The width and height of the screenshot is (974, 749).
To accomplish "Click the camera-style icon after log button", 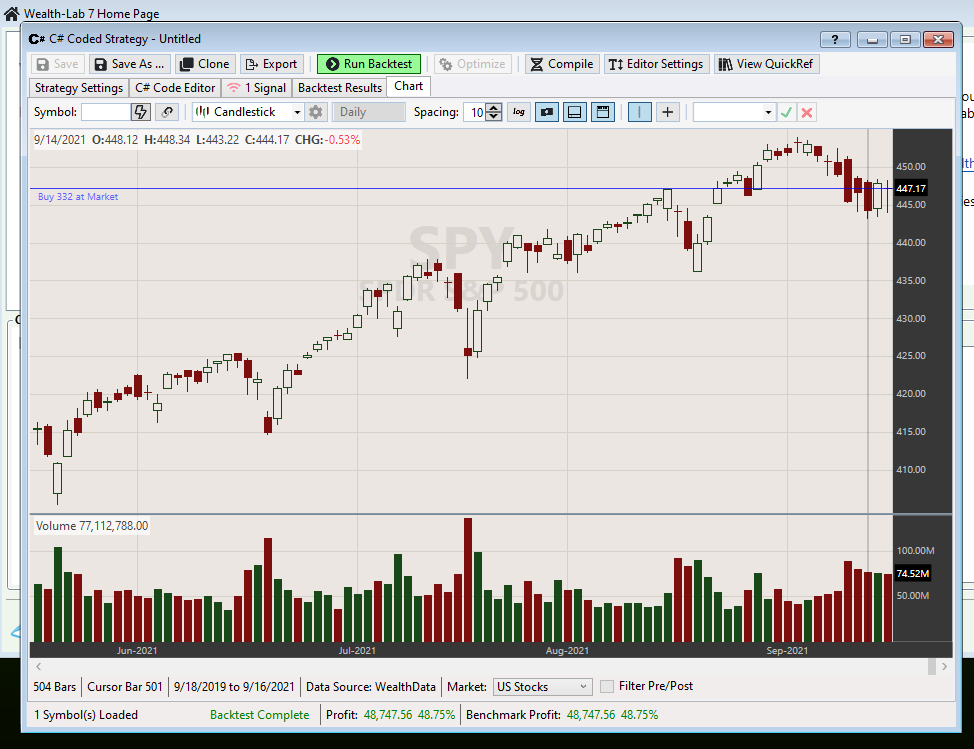I will pos(547,112).
